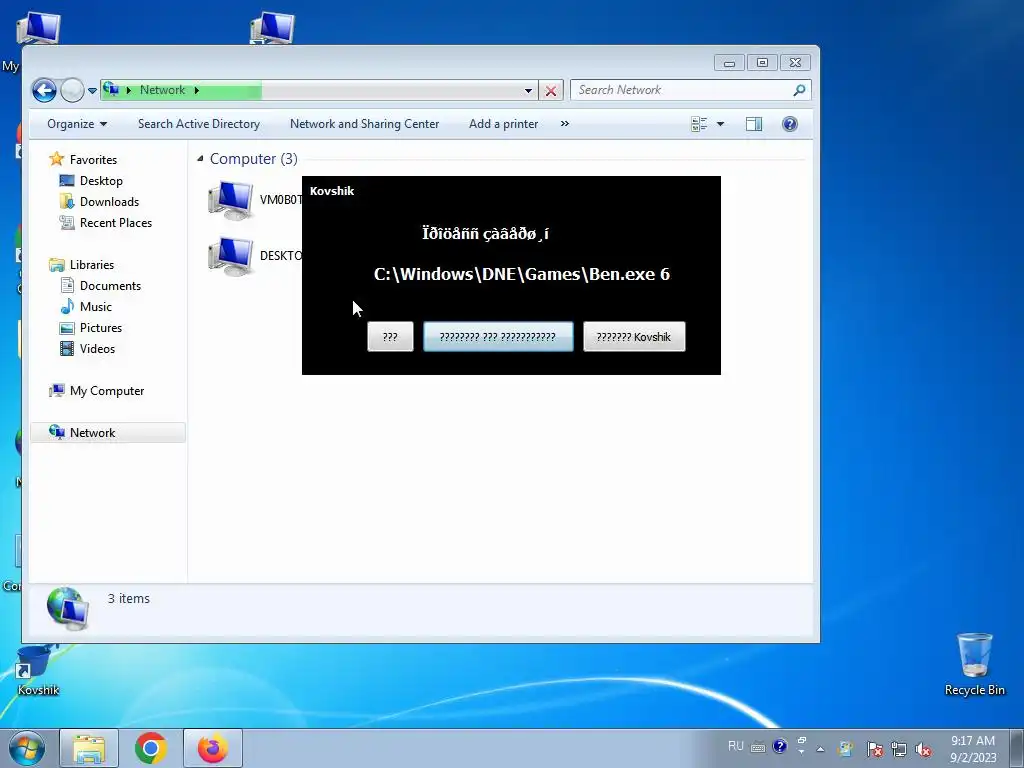Click the keyboard icon in tray
Screen dimensions: 1024x768
[758, 747]
